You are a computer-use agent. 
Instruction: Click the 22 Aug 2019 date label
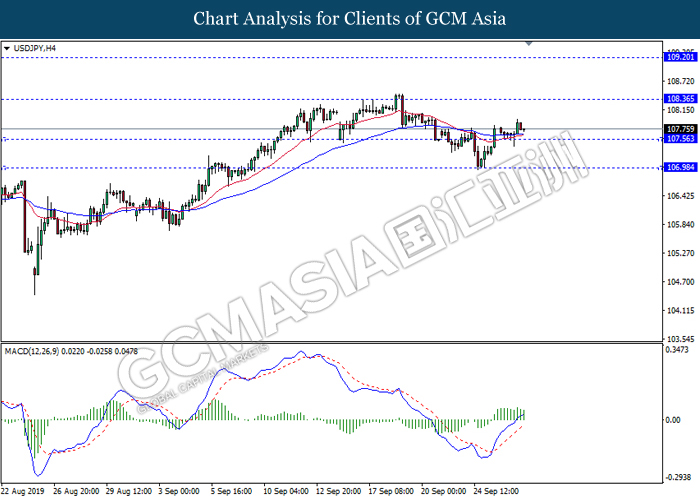tap(23, 492)
